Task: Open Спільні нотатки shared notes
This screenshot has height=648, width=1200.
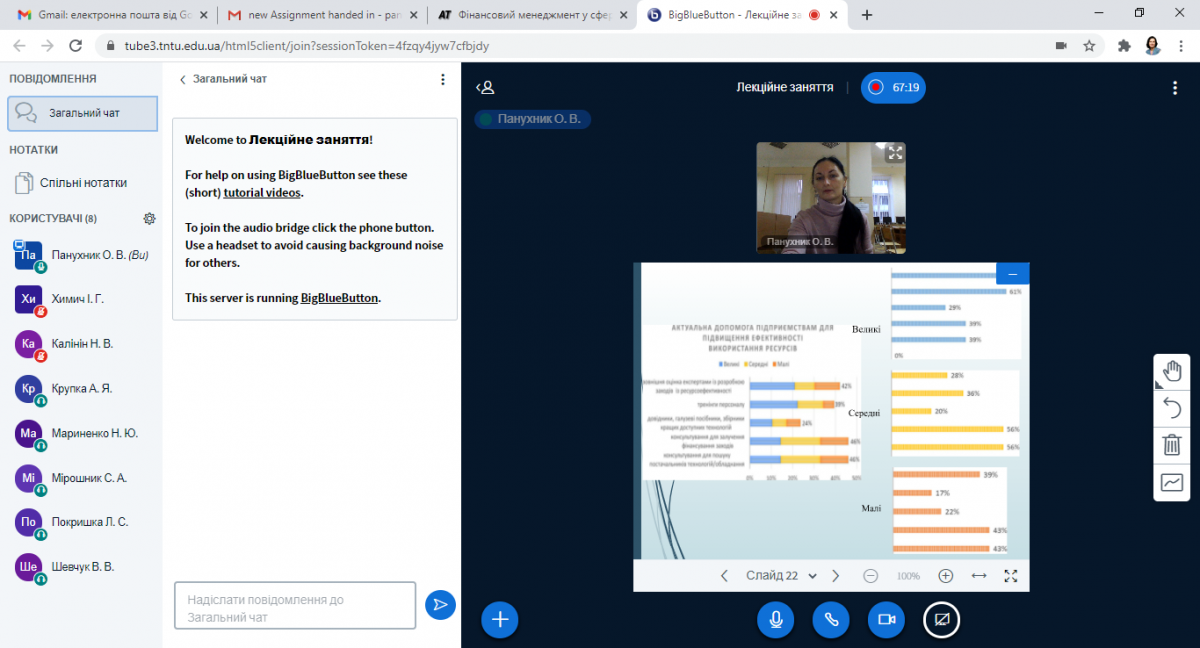Action: (x=83, y=183)
